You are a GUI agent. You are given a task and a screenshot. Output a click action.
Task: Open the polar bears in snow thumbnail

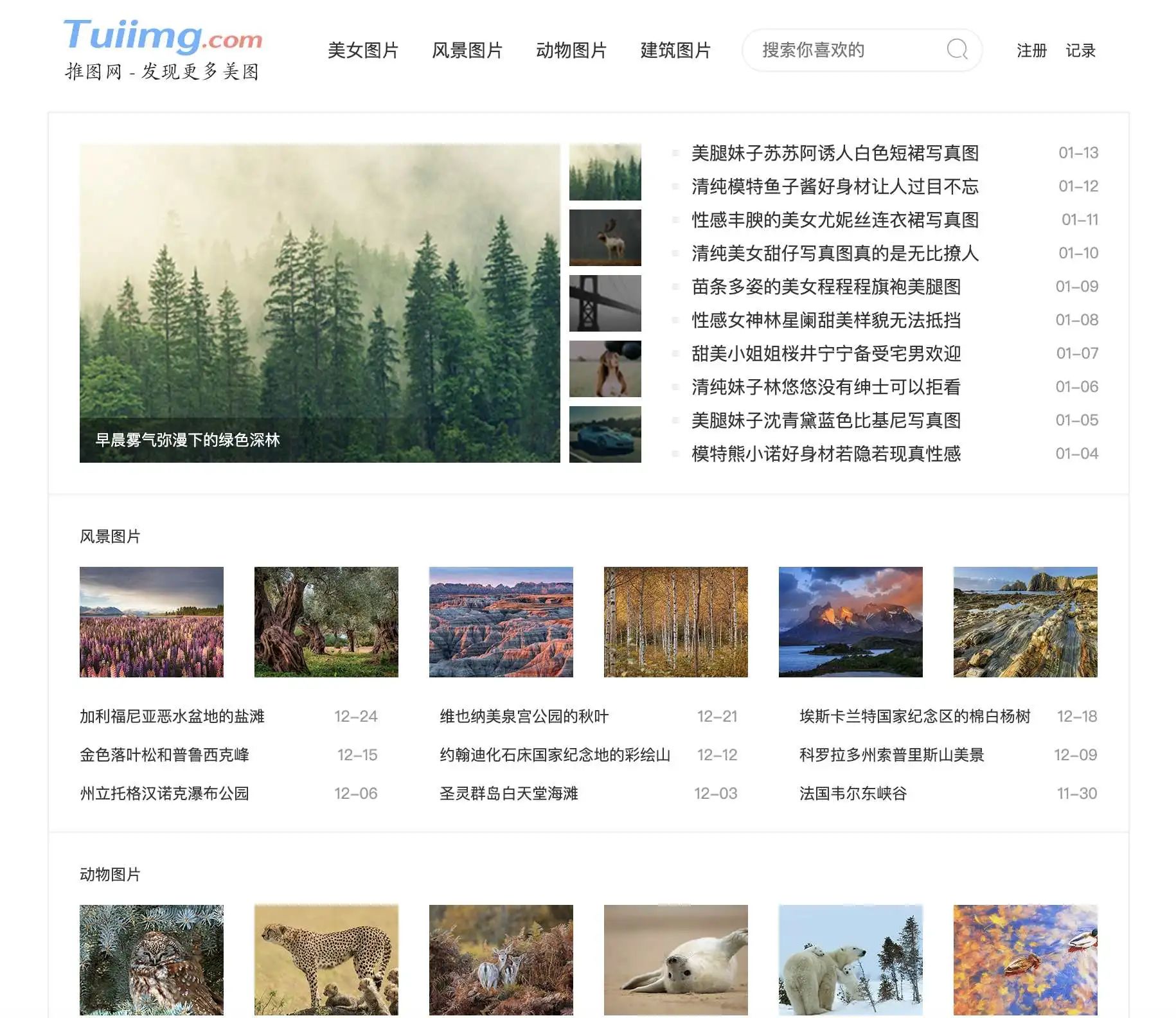(851, 960)
